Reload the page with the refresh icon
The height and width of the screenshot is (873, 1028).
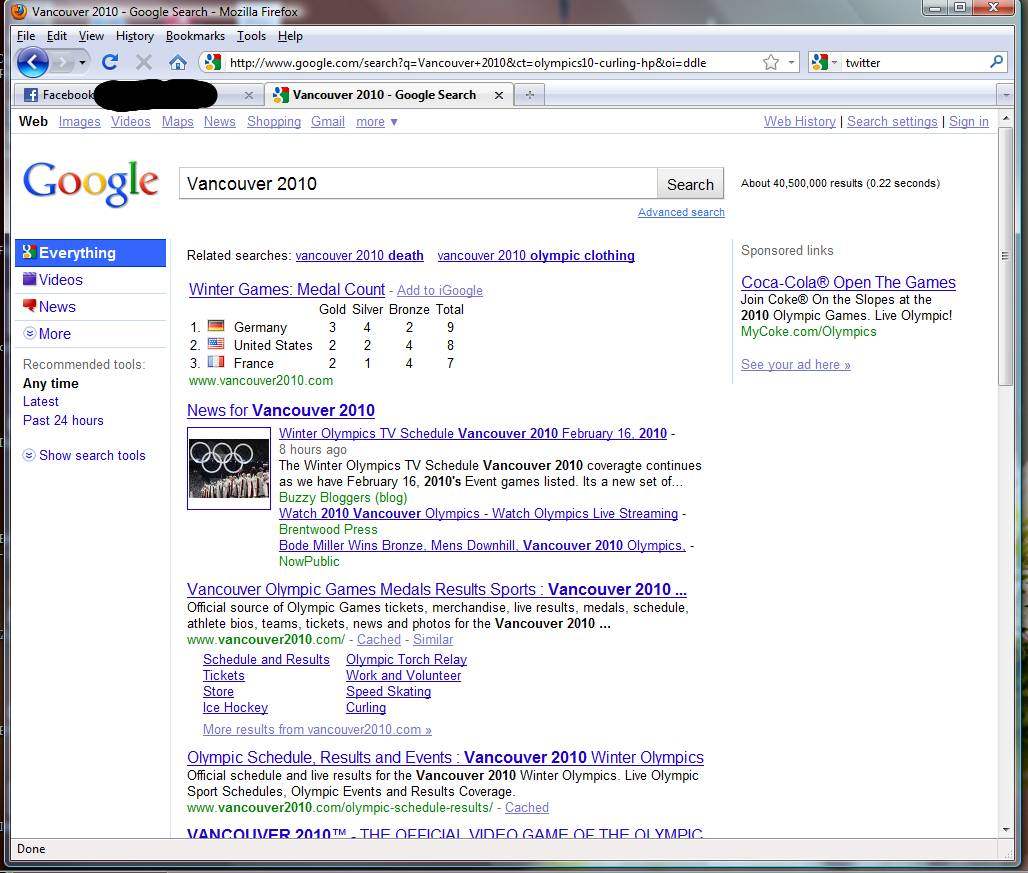point(110,62)
